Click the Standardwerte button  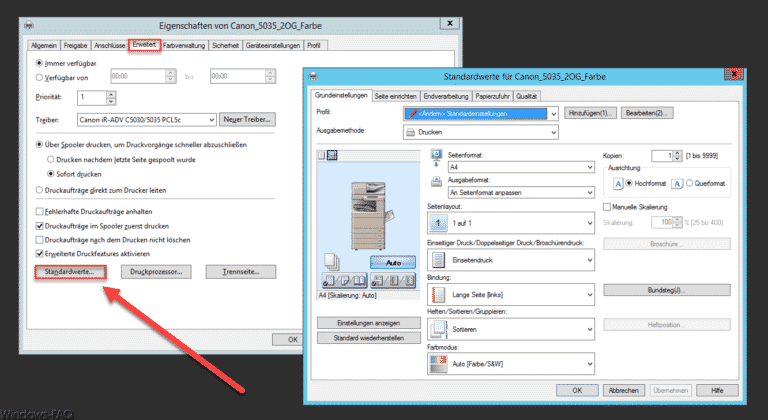[x=70, y=272]
